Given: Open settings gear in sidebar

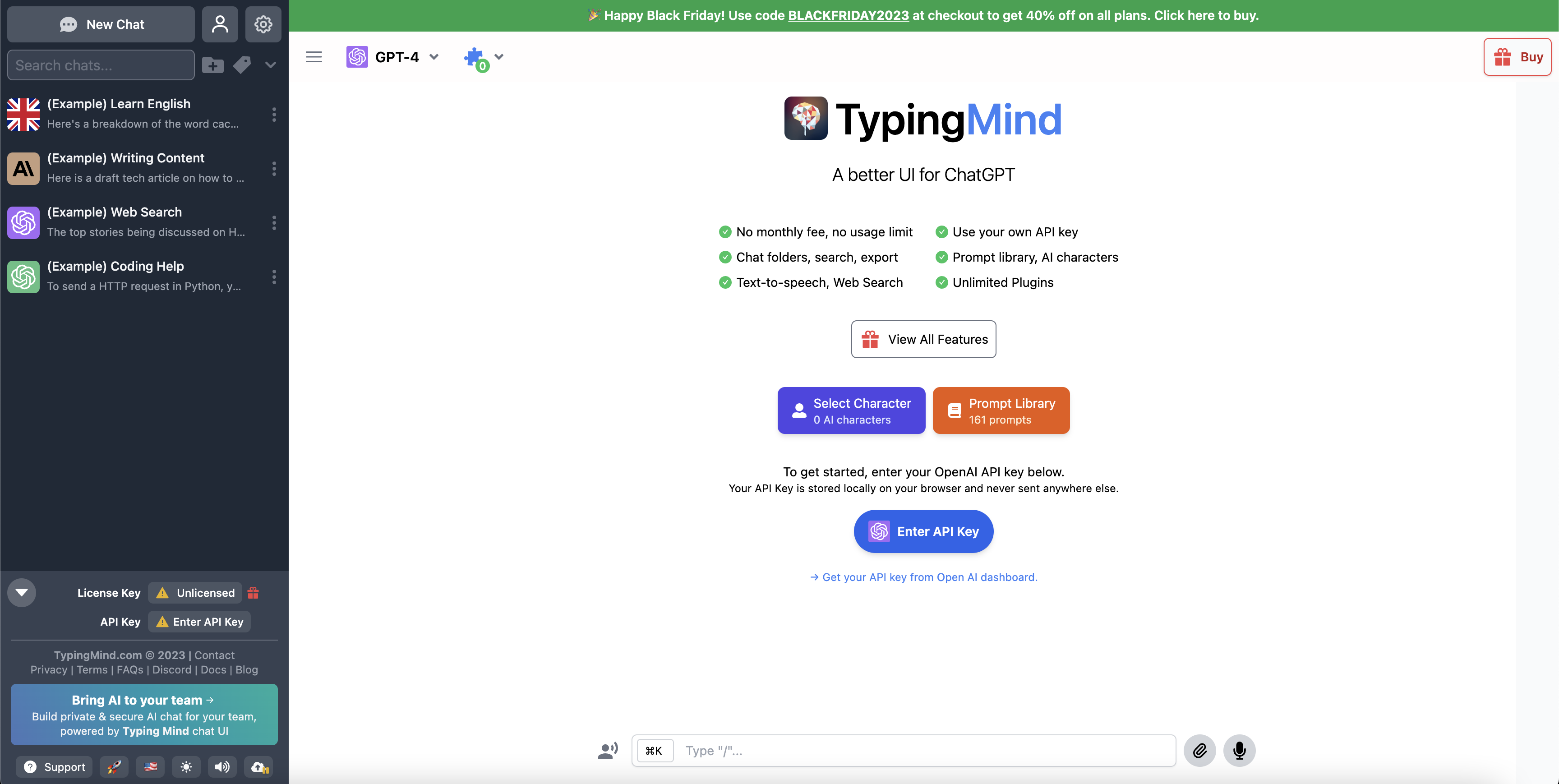Looking at the screenshot, I should [x=263, y=24].
